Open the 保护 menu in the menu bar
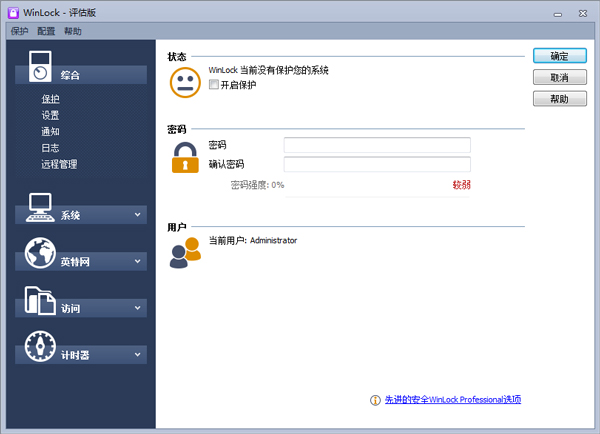The image size is (600, 434). (x=19, y=31)
